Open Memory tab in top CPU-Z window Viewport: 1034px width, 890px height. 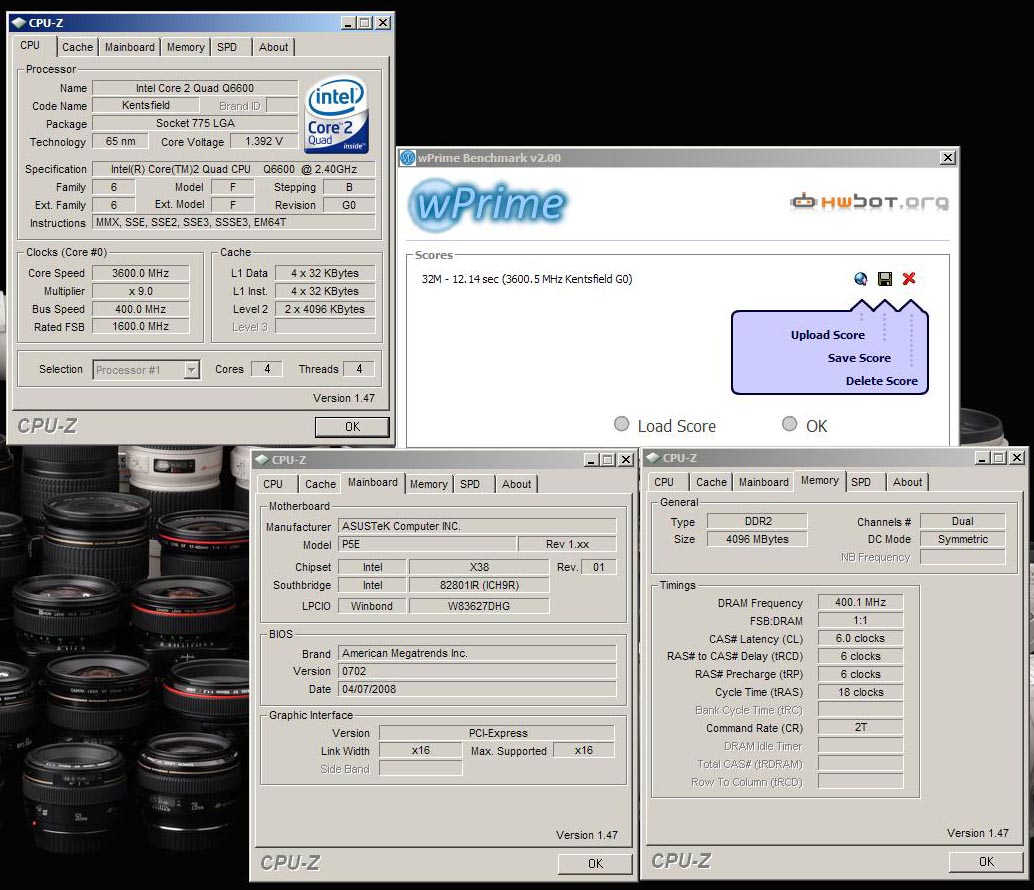(x=185, y=47)
